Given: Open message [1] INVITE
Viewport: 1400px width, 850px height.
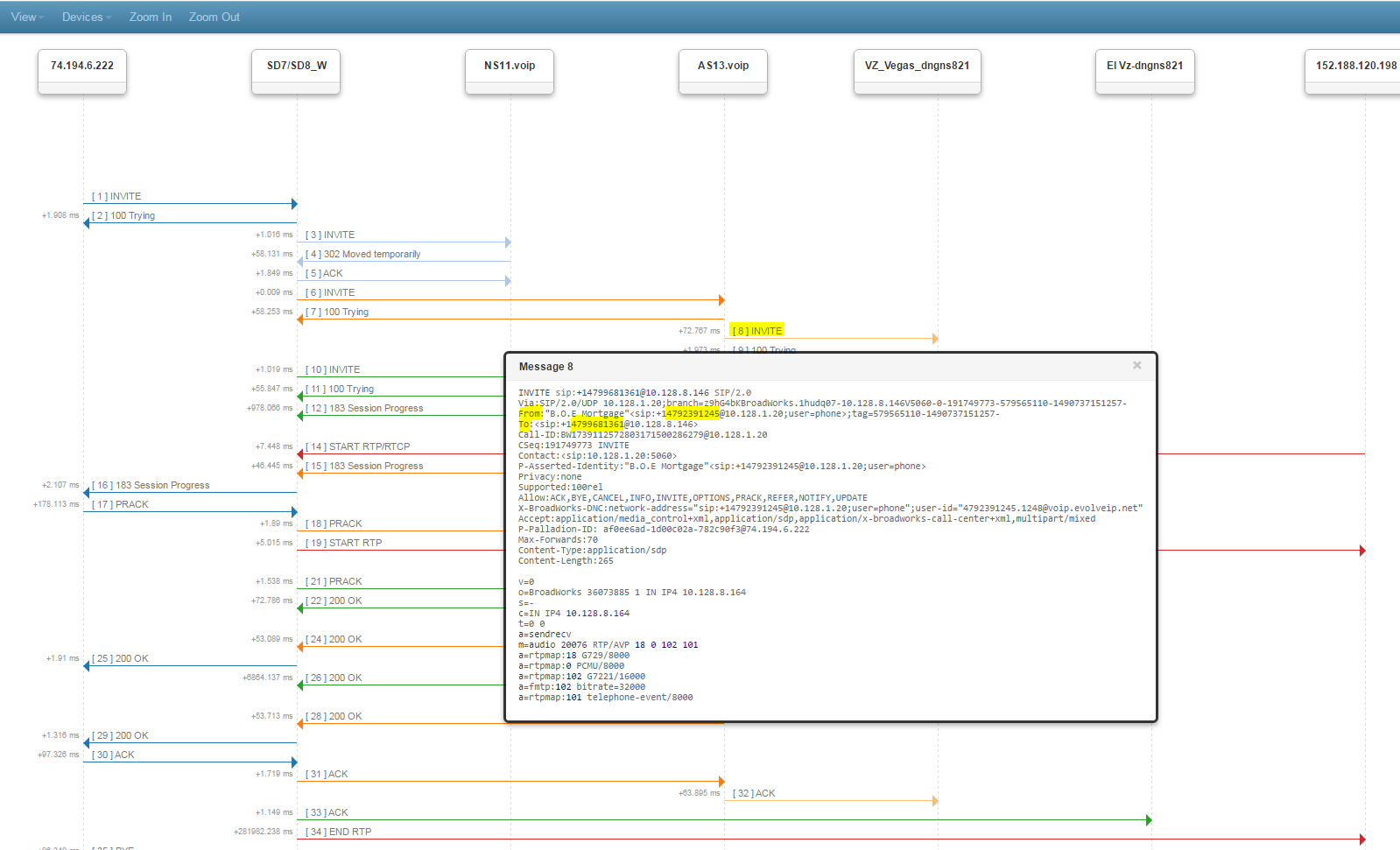Looking at the screenshot, I should [117, 197].
